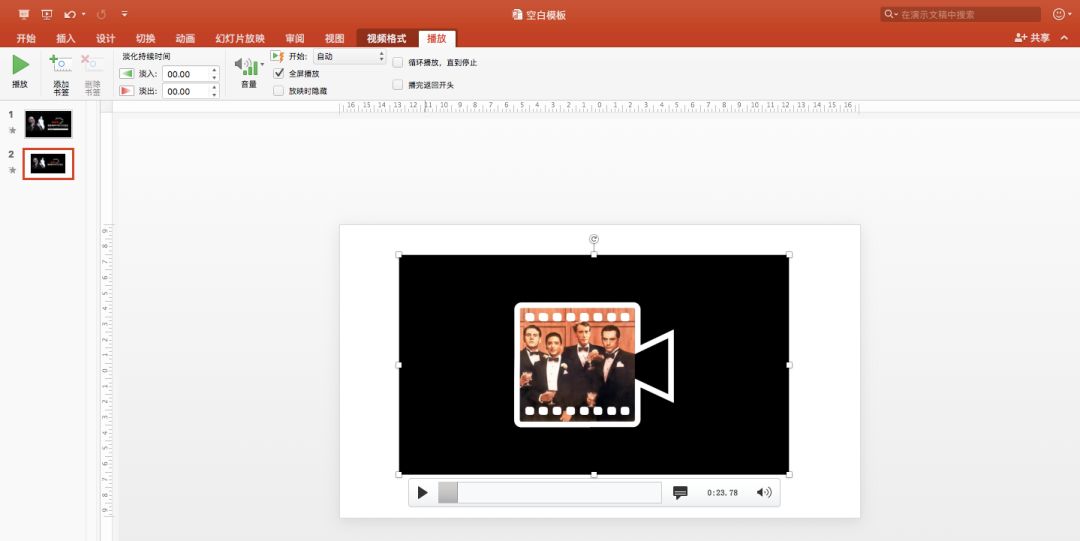Click the top-right resize handle of the video
This screenshot has width=1080, height=541.
pyautogui.click(x=789, y=254)
